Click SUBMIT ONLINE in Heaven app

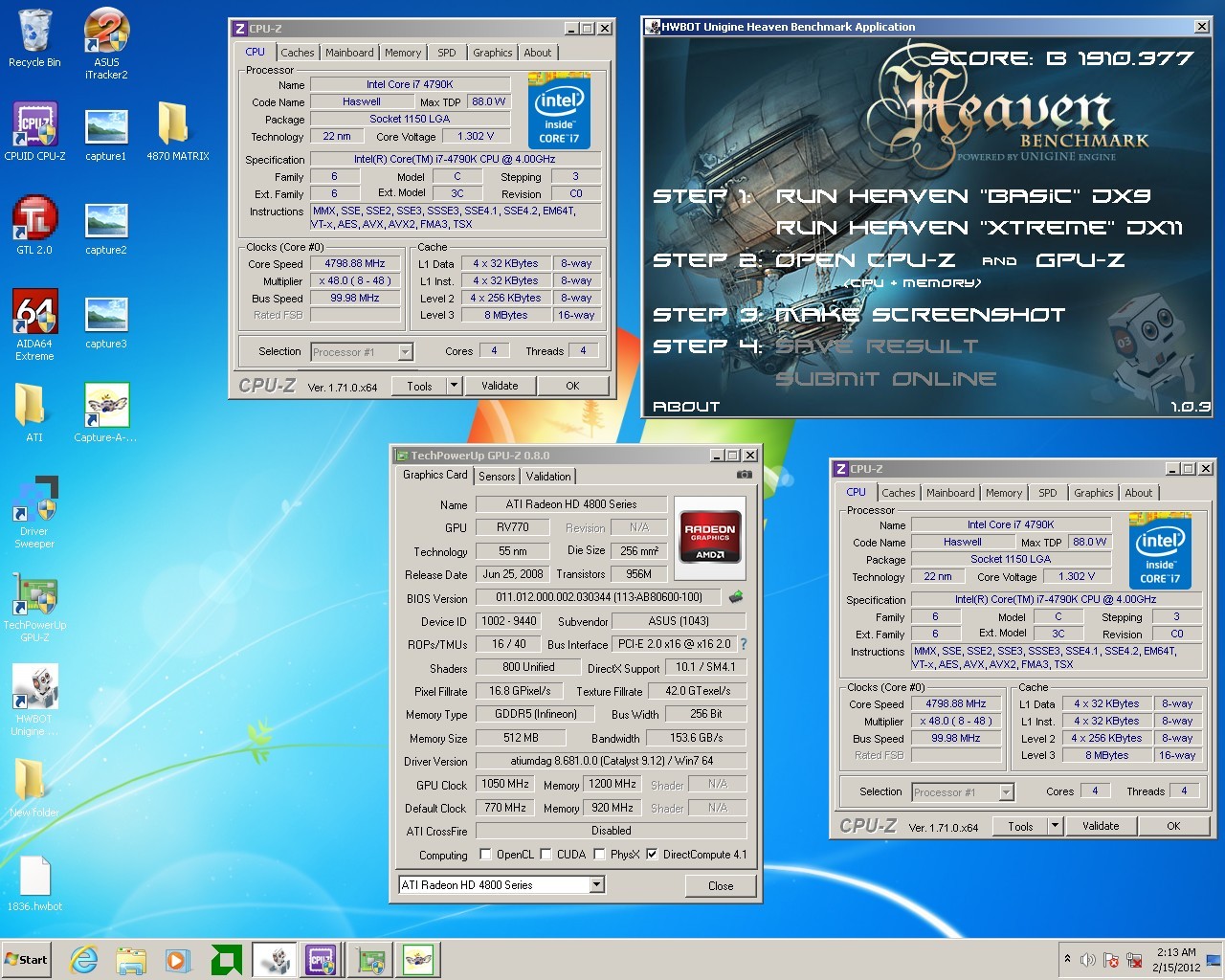tap(885, 379)
